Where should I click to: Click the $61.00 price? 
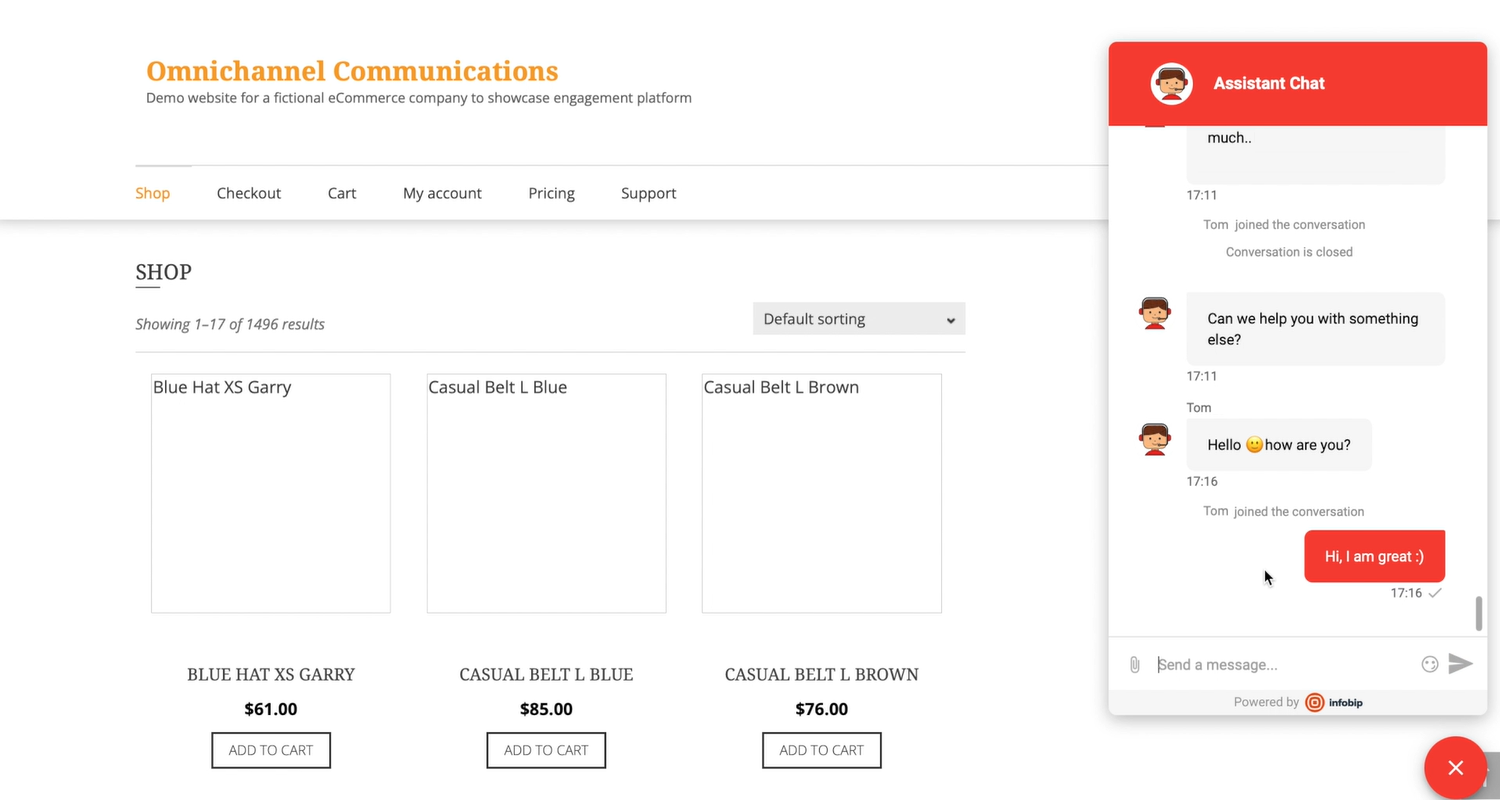(271, 709)
